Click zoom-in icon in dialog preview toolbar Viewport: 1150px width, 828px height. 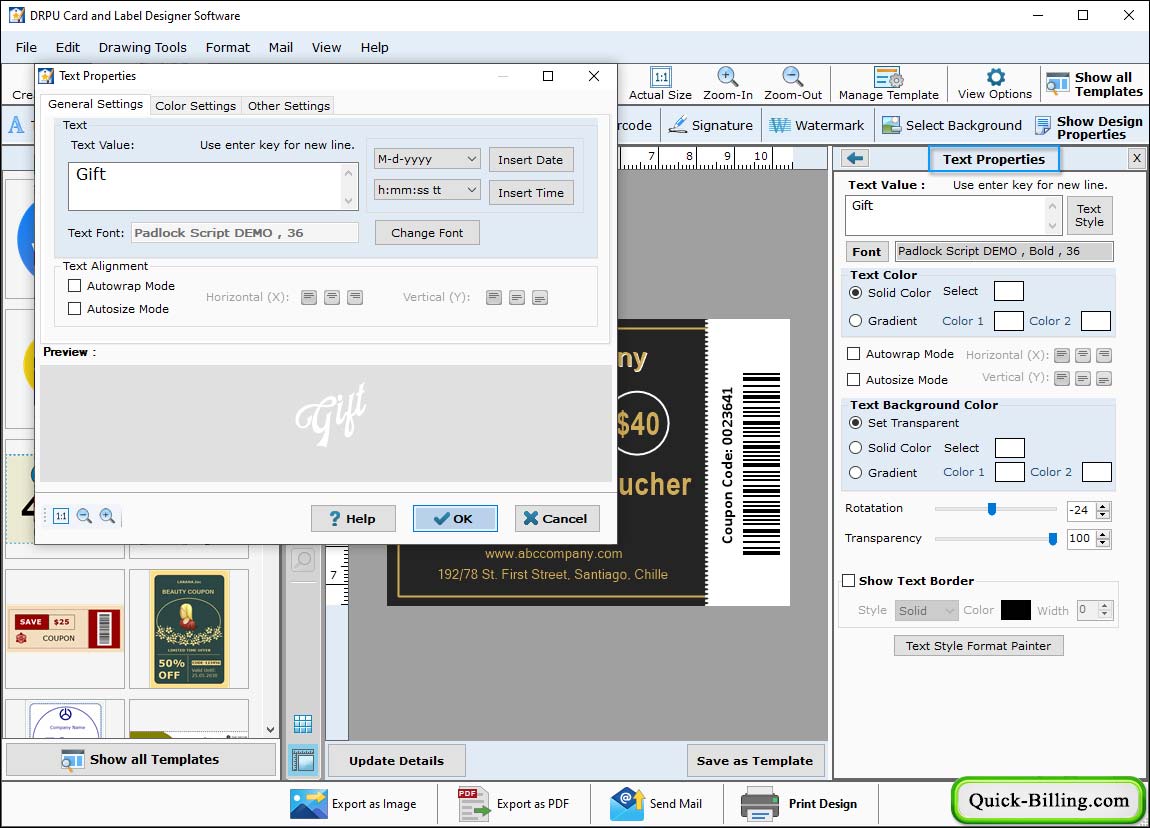coord(107,516)
